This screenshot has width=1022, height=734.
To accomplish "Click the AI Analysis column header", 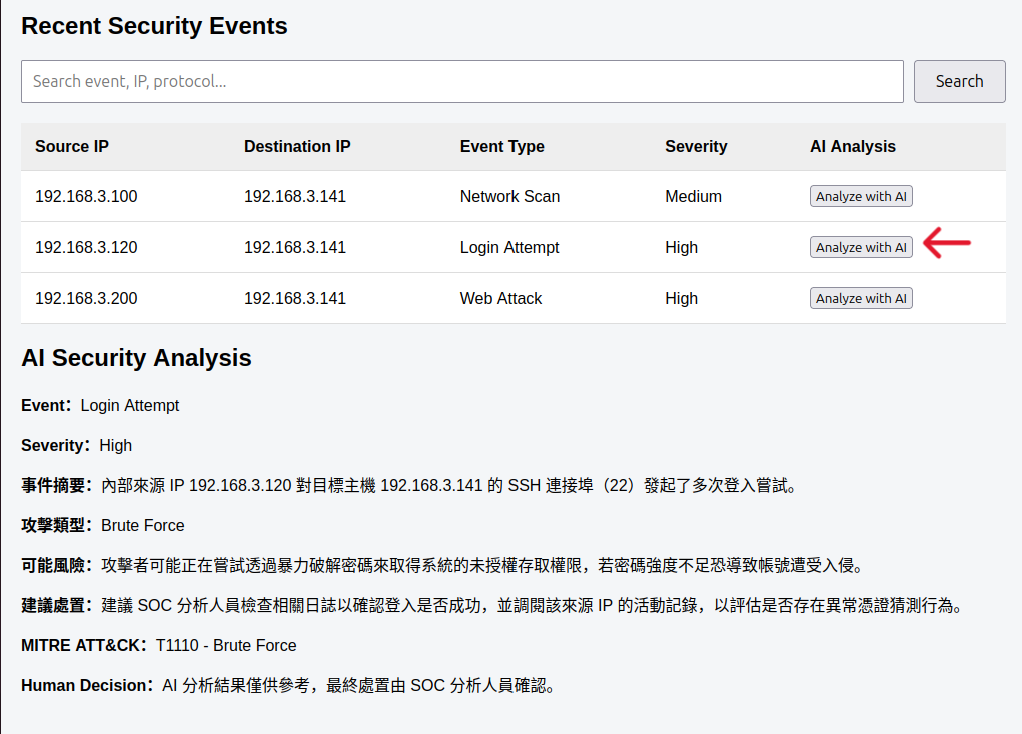I will point(853,146).
